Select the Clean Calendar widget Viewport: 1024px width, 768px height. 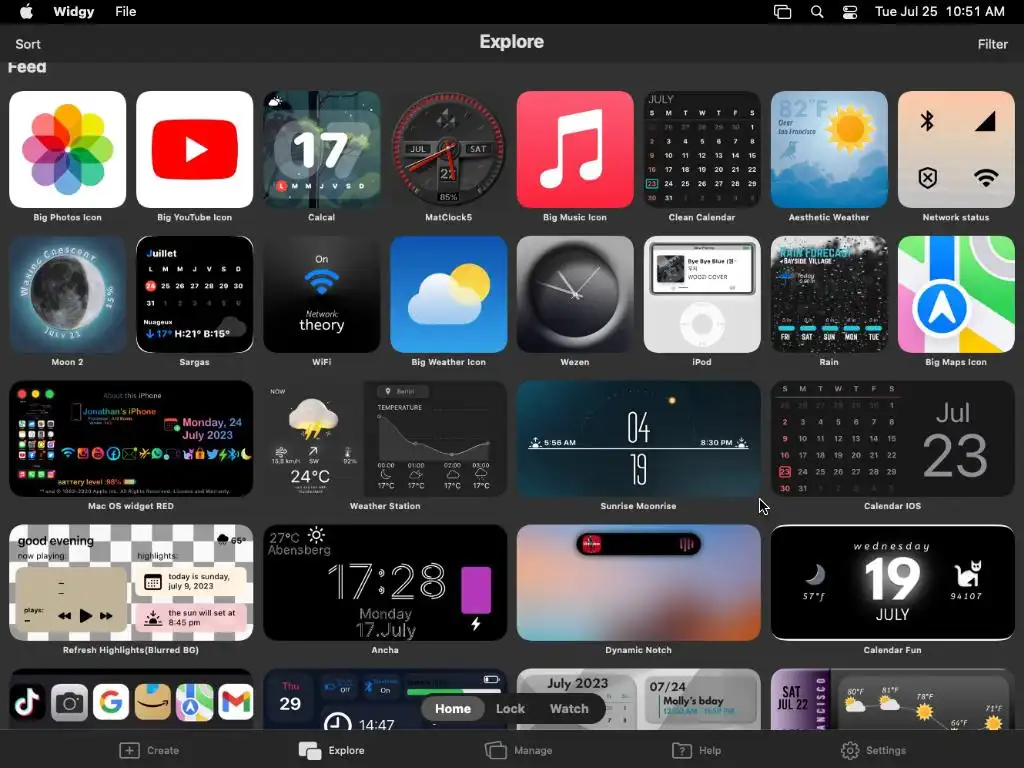tap(702, 150)
